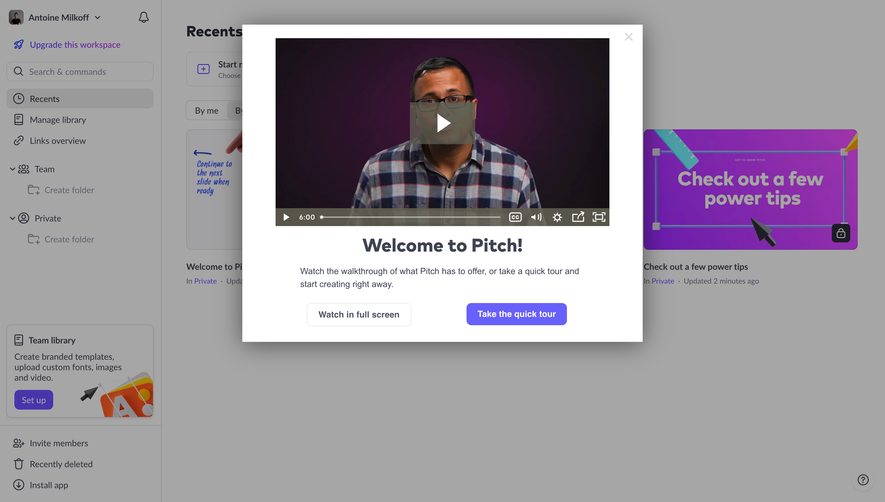Click the small play button in the video controls
Screen dimensions: 885x502
click(286, 217)
